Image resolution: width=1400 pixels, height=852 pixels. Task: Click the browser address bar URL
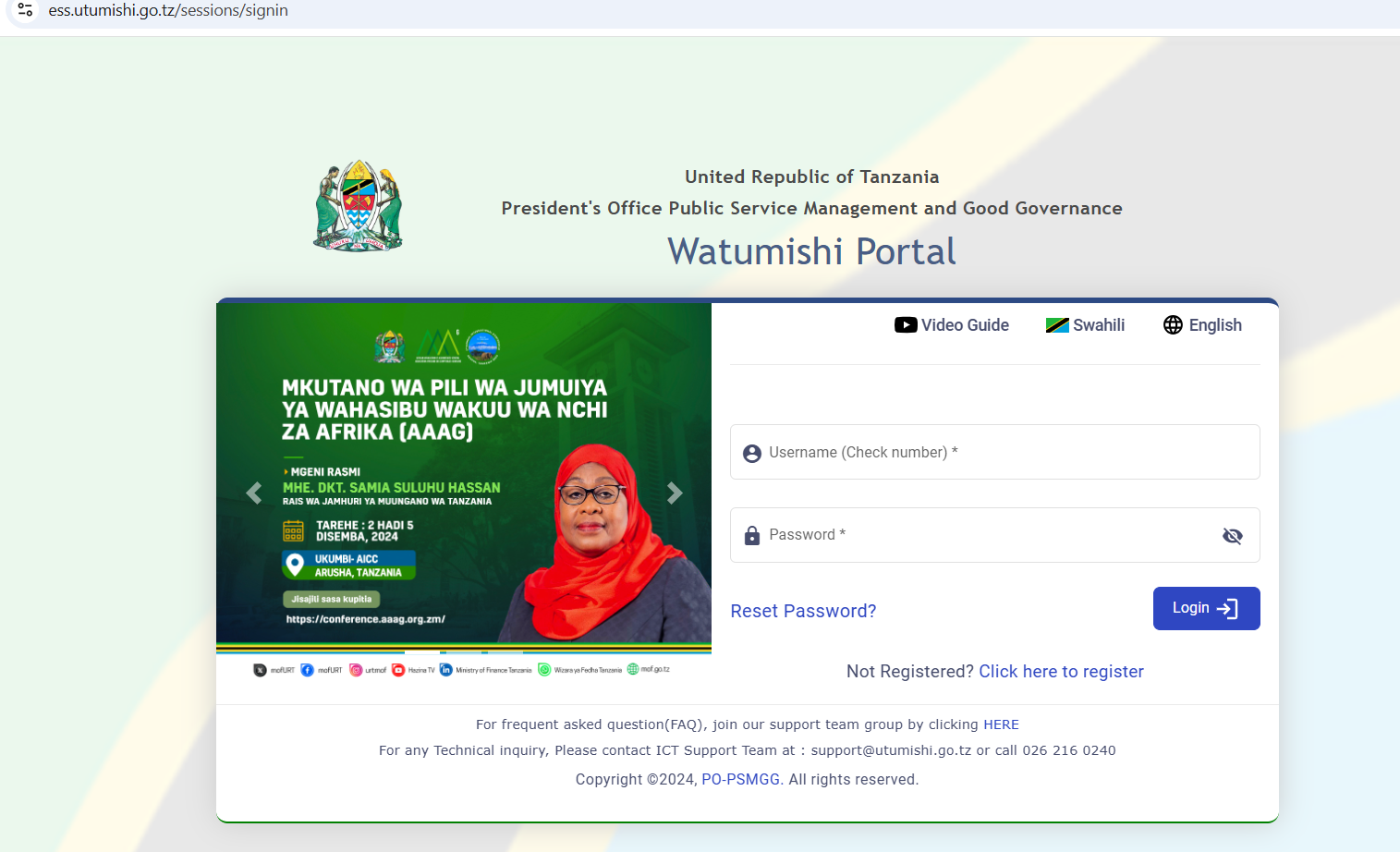(x=168, y=10)
